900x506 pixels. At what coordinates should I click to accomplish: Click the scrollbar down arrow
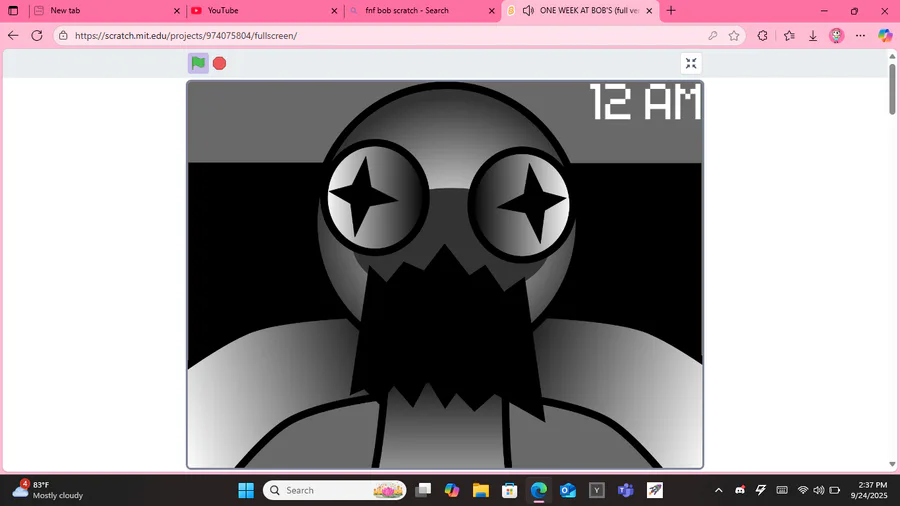(892, 464)
